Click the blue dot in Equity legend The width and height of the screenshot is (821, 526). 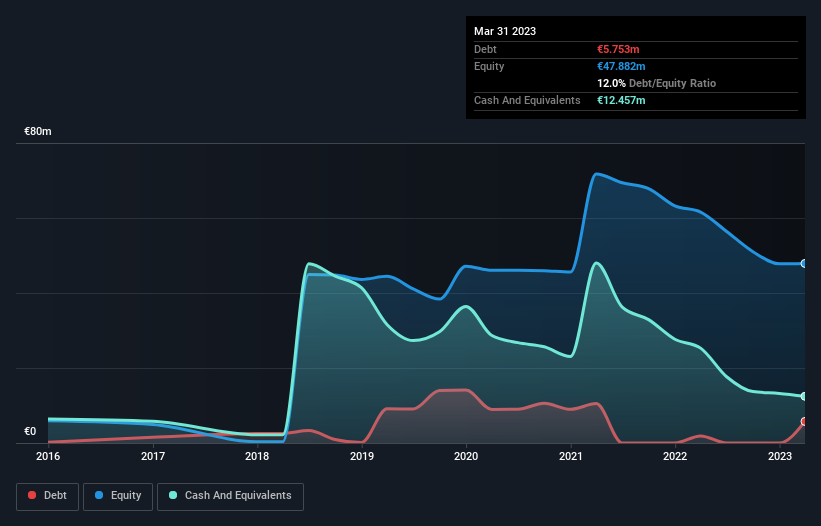pyautogui.click(x=98, y=495)
